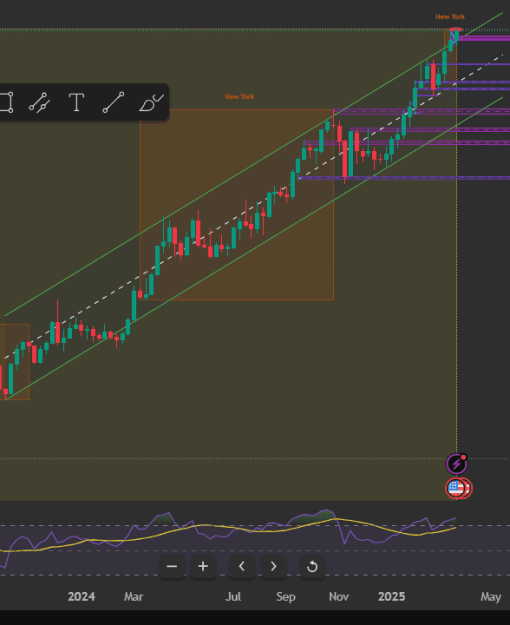The image size is (510, 625).
Task: Zoom in the chart with plus button
Action: click(203, 566)
